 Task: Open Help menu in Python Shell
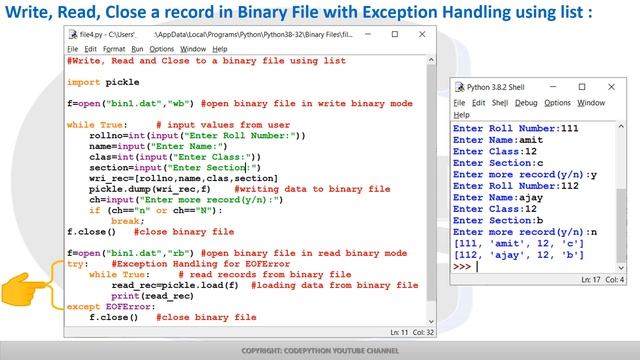(x=462, y=115)
